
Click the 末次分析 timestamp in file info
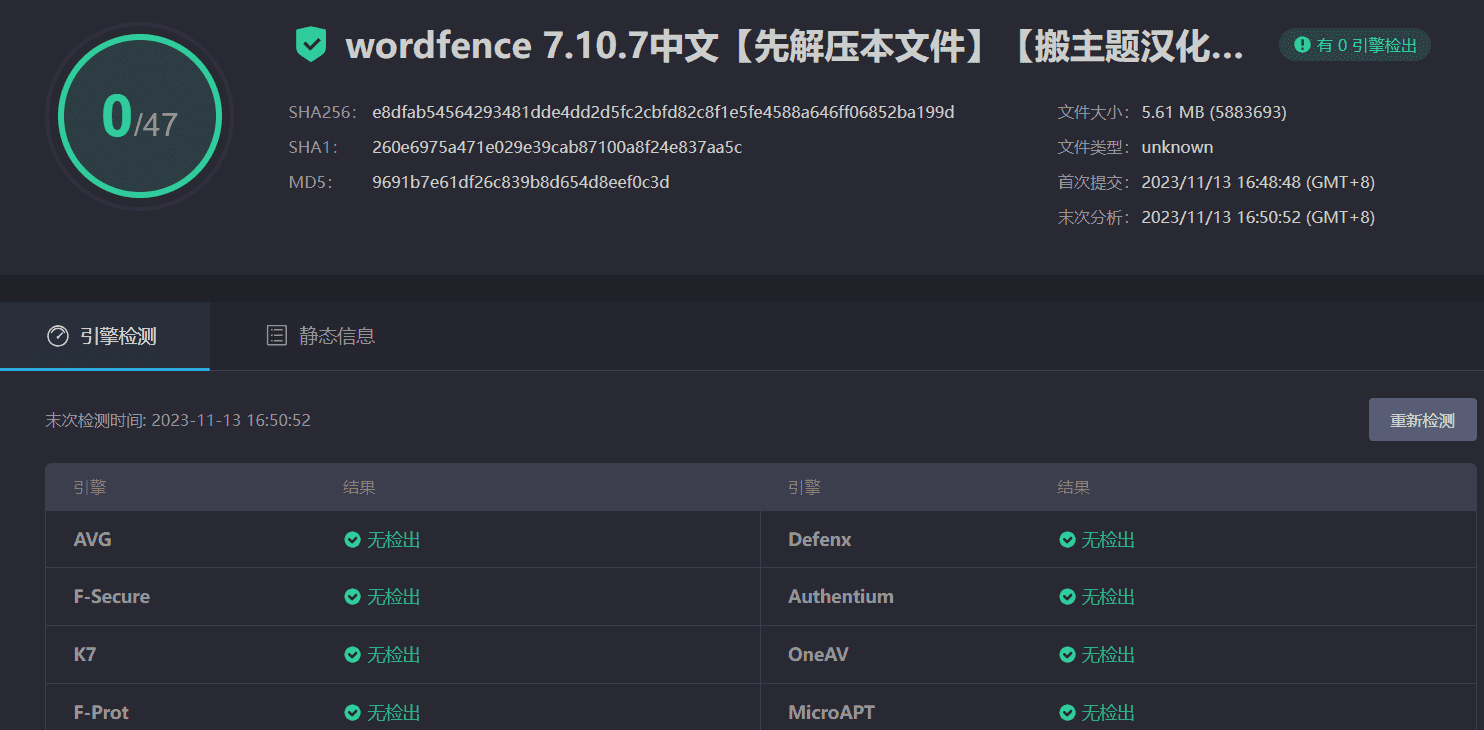(x=1258, y=217)
